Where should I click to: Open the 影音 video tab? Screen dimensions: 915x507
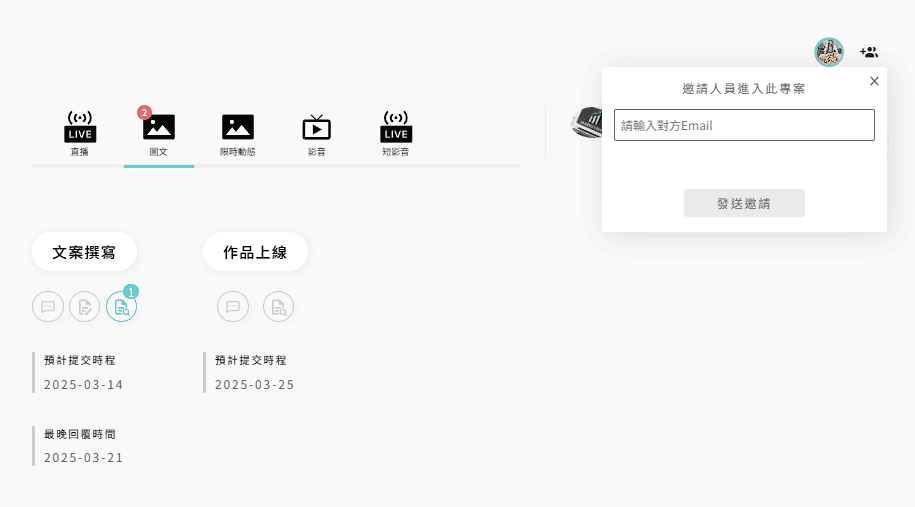(x=316, y=133)
